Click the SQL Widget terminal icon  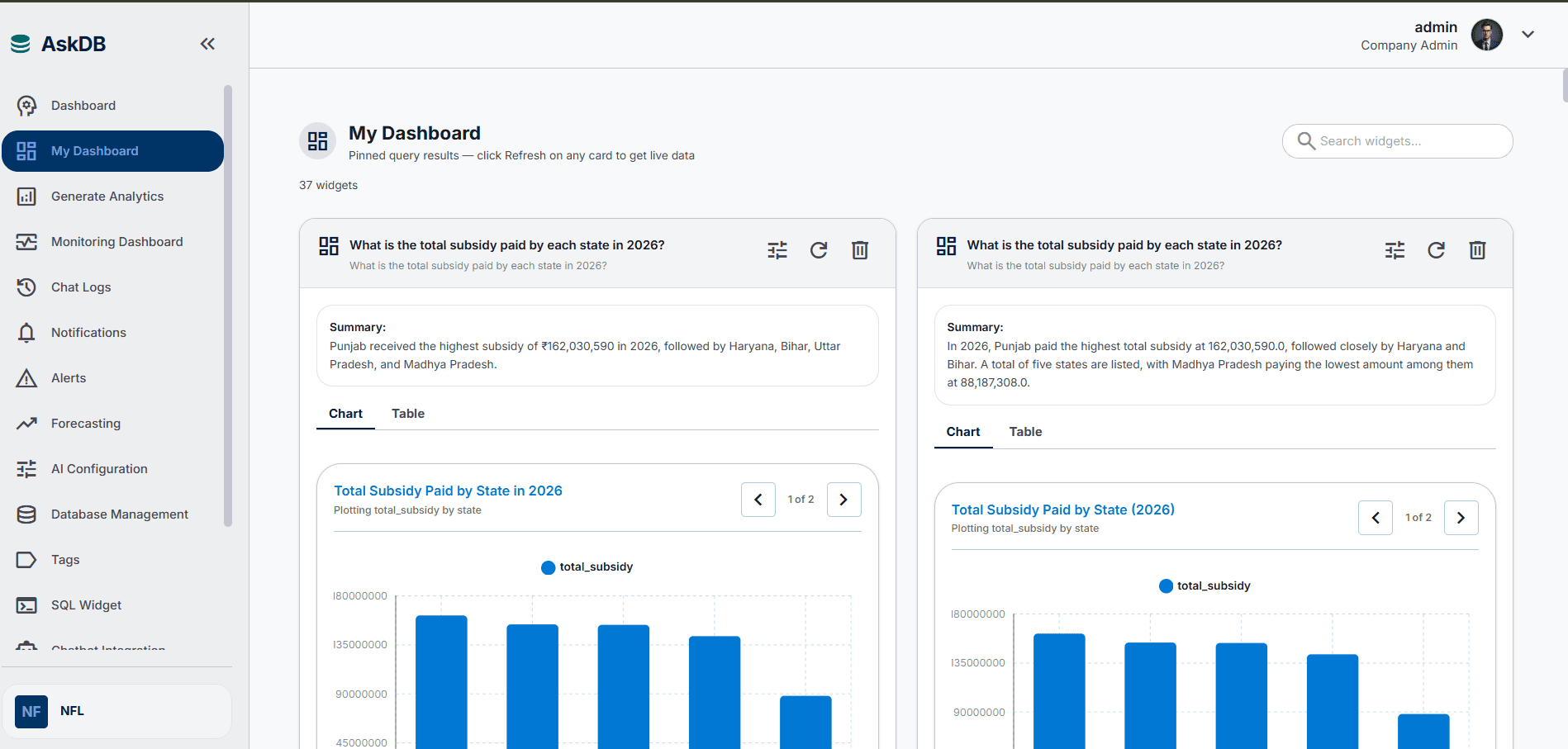pyautogui.click(x=26, y=605)
